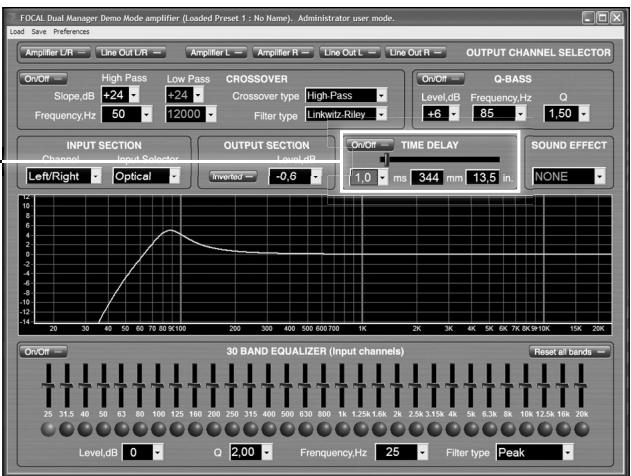Open the Input Selector Optical dropdown
This screenshot has height=476, width=631.
[x=143, y=177]
